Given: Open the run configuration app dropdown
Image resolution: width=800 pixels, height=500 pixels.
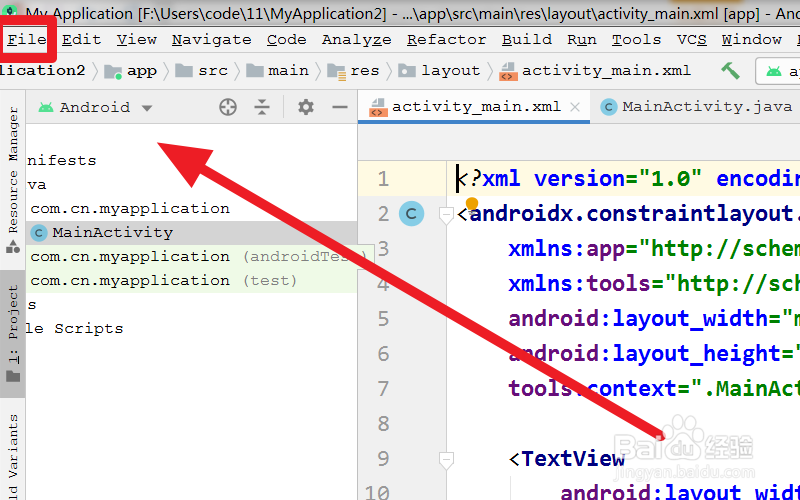Looking at the screenshot, I should 779,71.
